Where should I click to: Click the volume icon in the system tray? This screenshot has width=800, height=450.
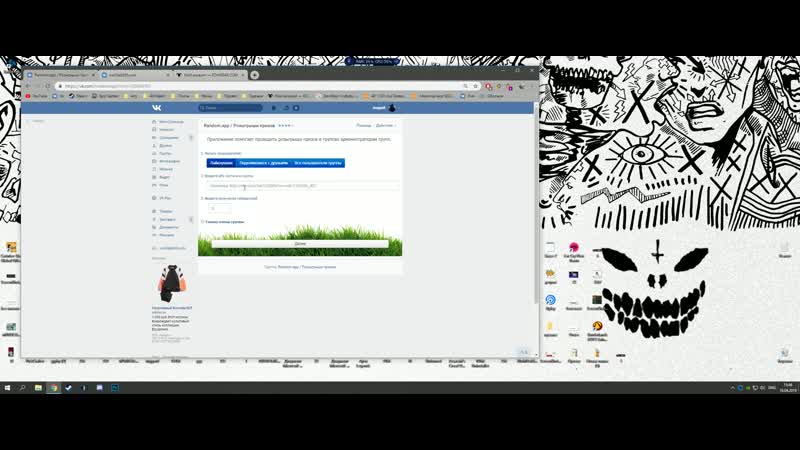762,388
